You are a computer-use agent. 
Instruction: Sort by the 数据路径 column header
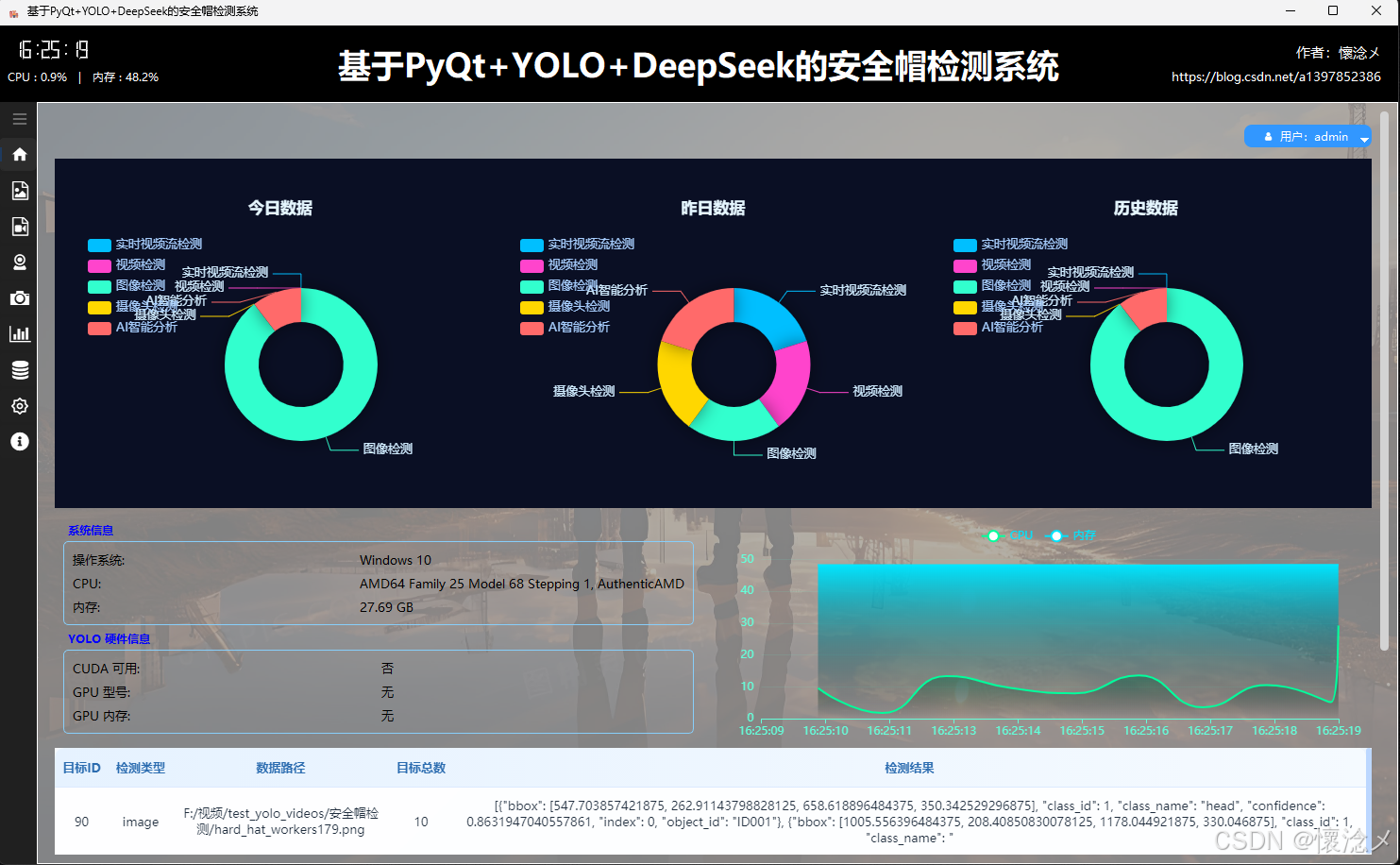pos(280,768)
